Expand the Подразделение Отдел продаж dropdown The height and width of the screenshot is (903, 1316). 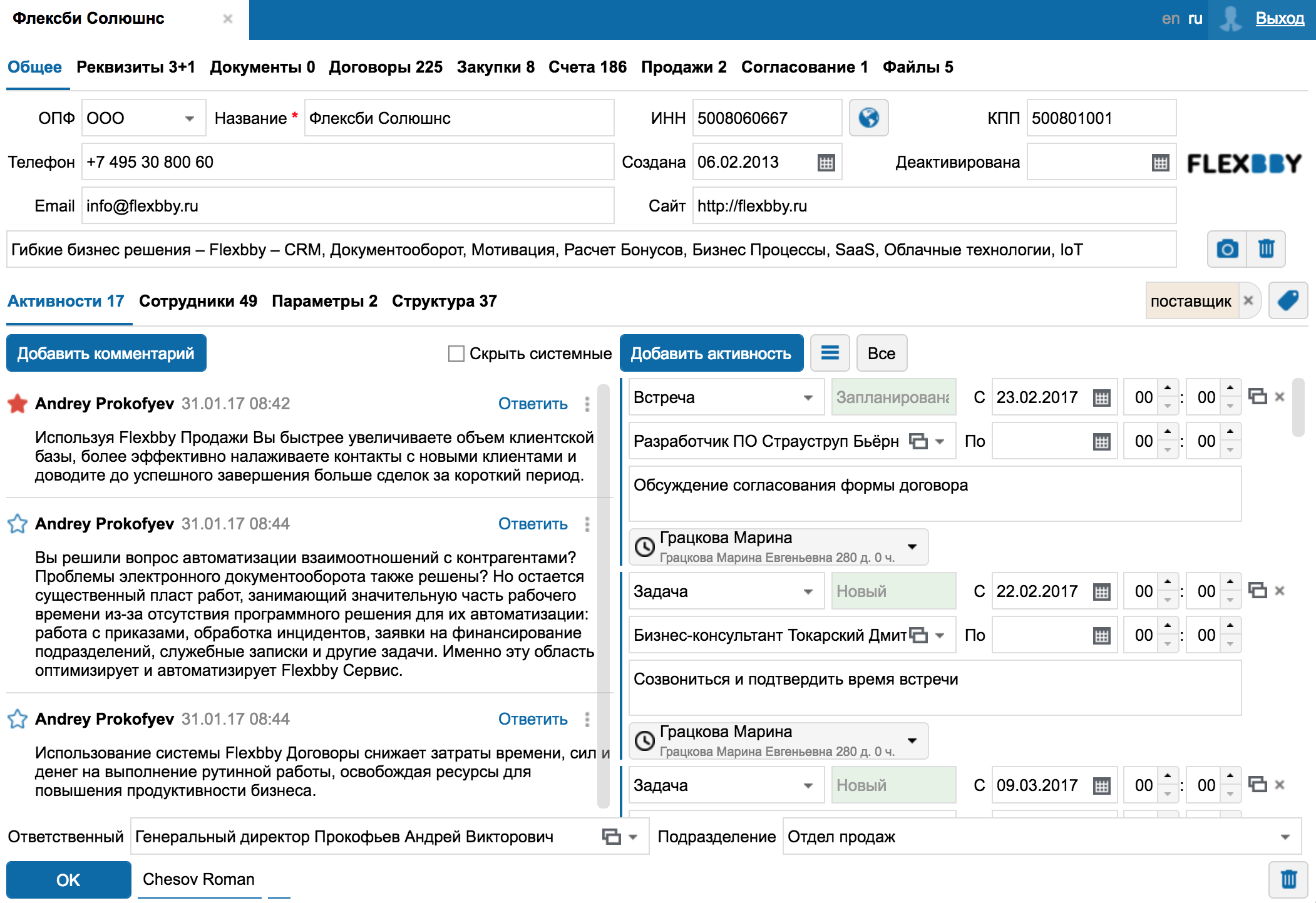click(x=1285, y=837)
